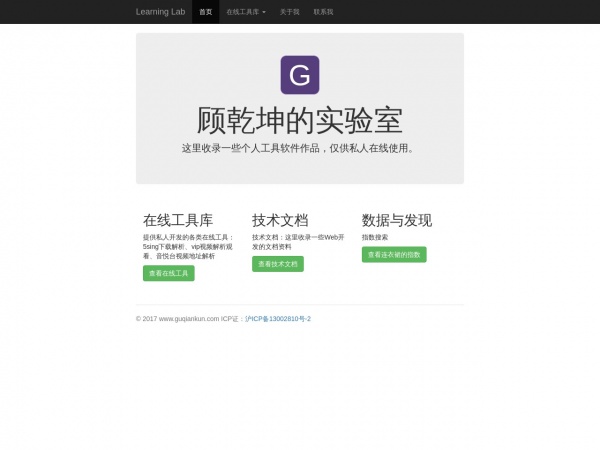The width and height of the screenshot is (600, 450).
Task: Click the 顾乾坤的实验室 main heading
Action: click(x=300, y=120)
